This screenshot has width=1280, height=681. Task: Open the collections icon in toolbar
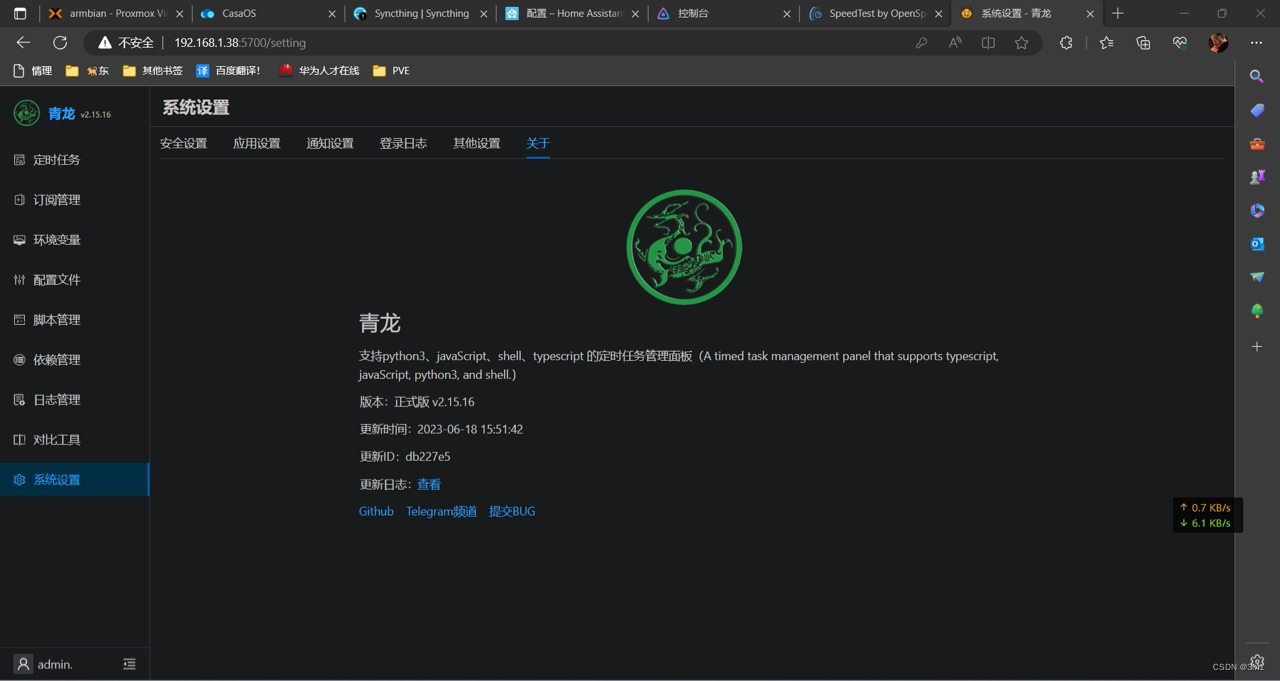pos(1143,43)
